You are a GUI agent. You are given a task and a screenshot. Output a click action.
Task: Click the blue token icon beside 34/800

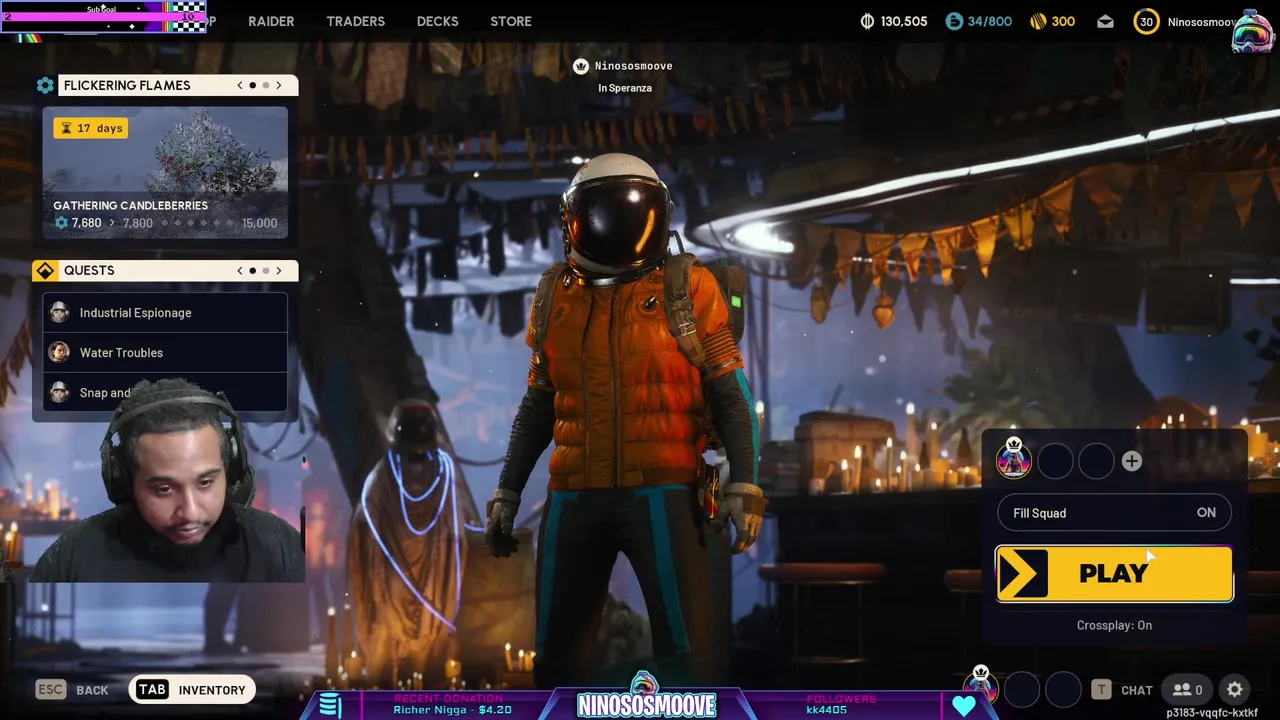click(953, 21)
